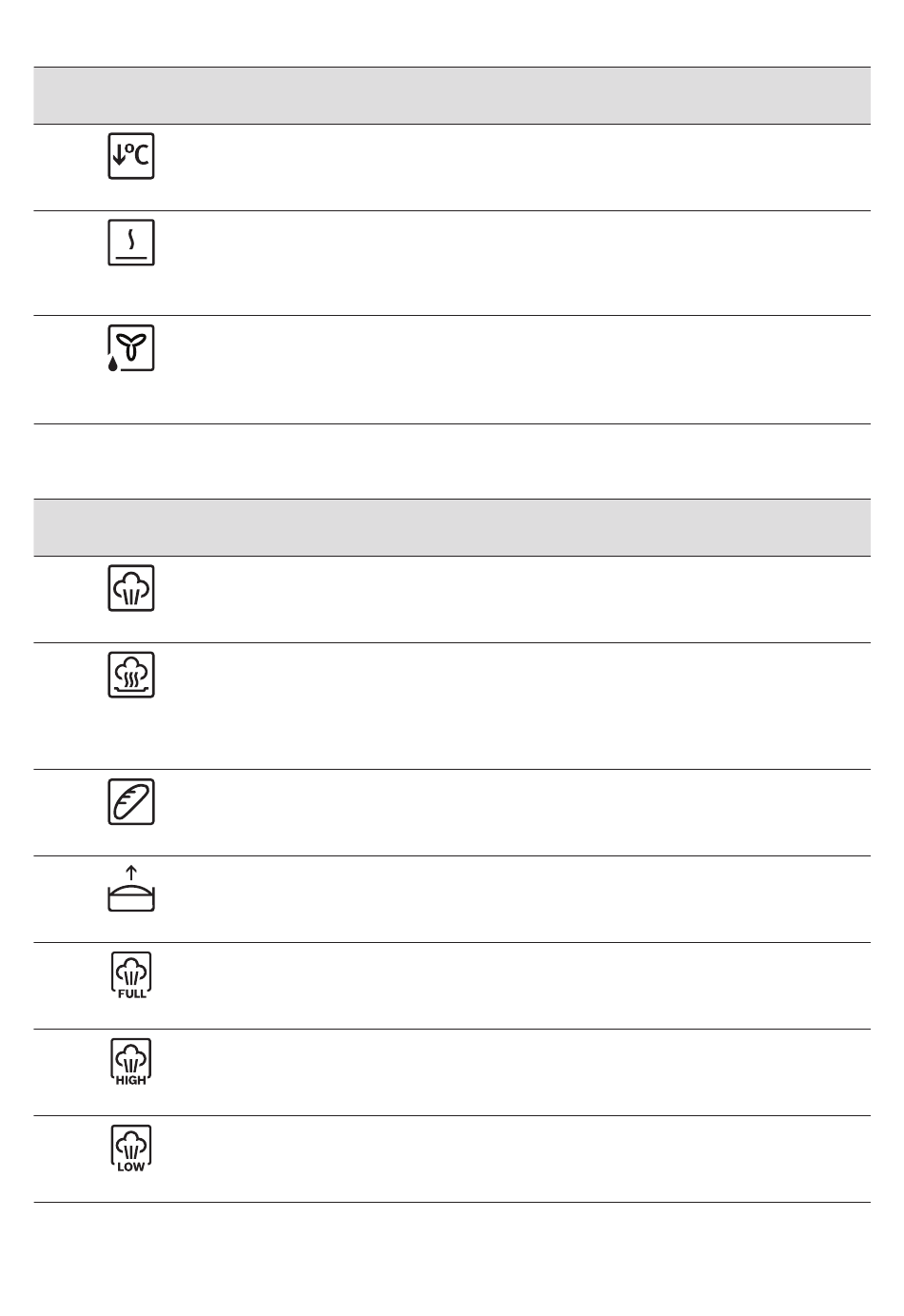Click the gray header bar of upper table
The width and height of the screenshot is (904, 1316).
(x=452, y=95)
